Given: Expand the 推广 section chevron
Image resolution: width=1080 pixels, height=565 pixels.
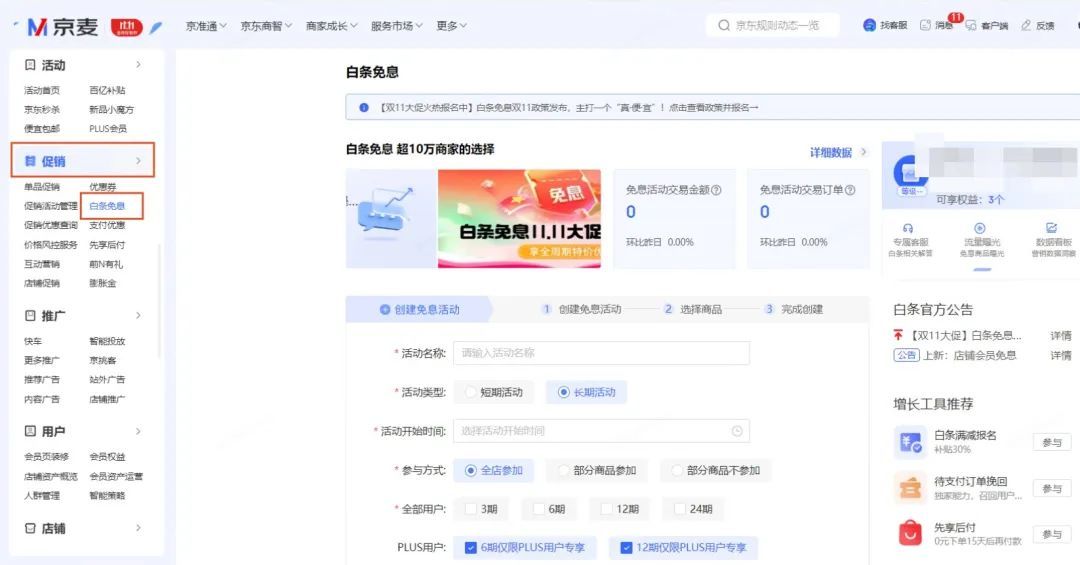Looking at the screenshot, I should pos(138,316).
